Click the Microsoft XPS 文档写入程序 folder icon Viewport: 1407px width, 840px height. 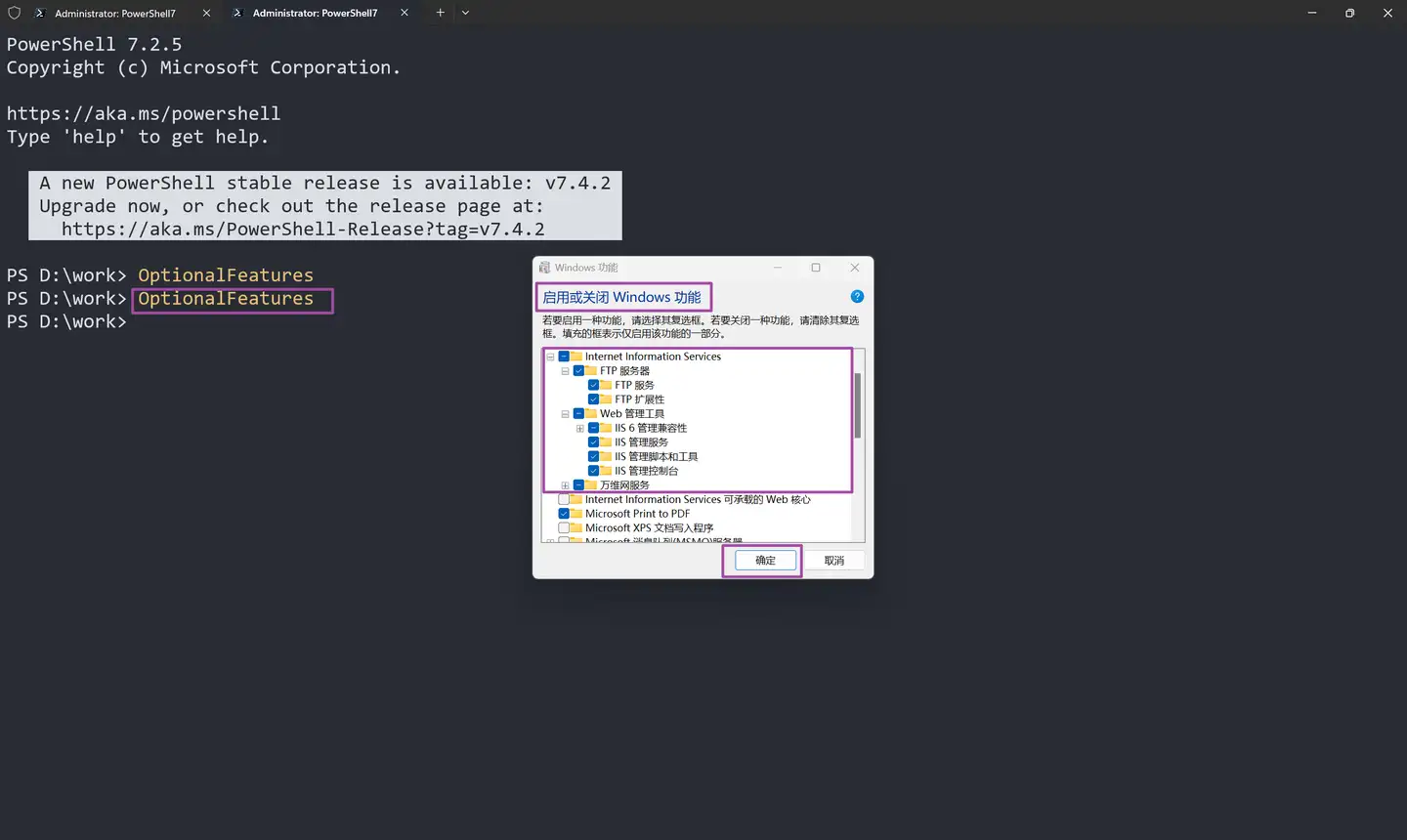tap(576, 528)
